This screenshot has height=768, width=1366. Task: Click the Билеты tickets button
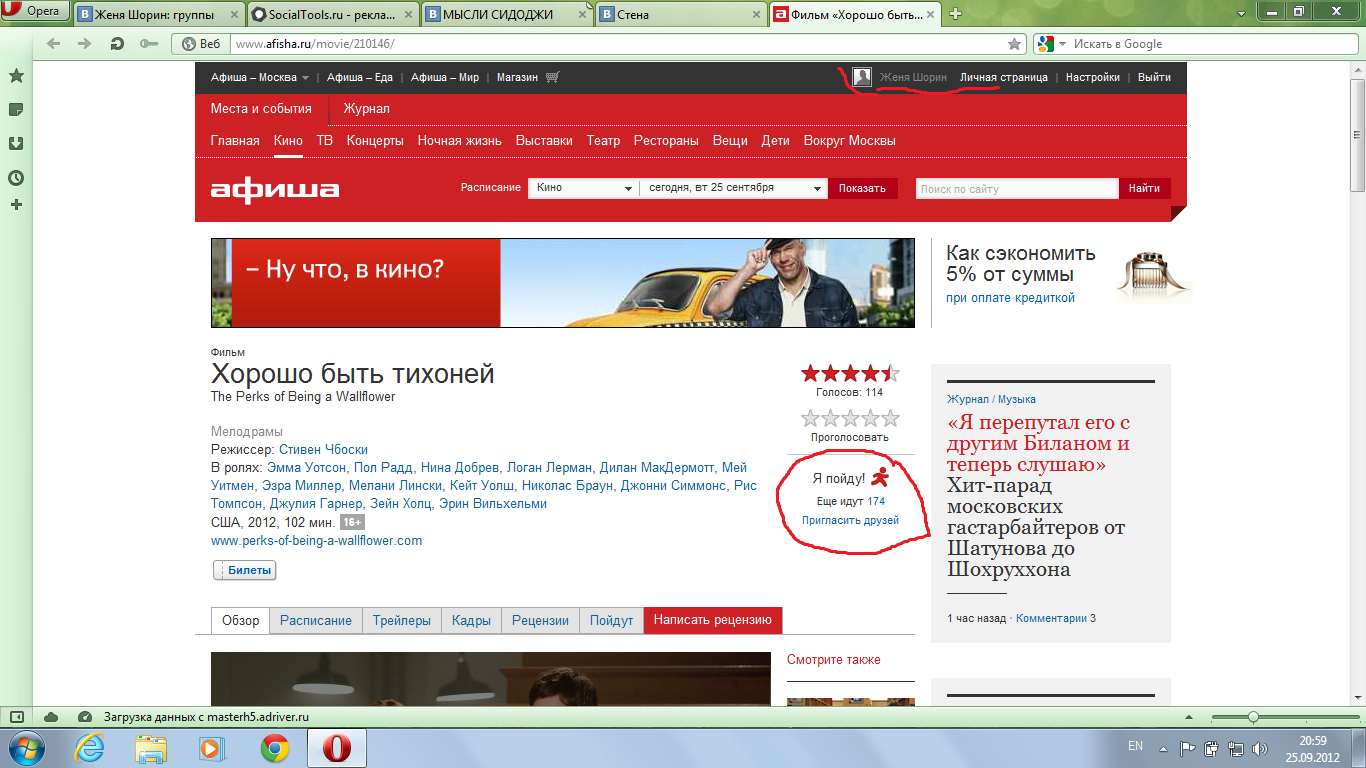[244, 570]
